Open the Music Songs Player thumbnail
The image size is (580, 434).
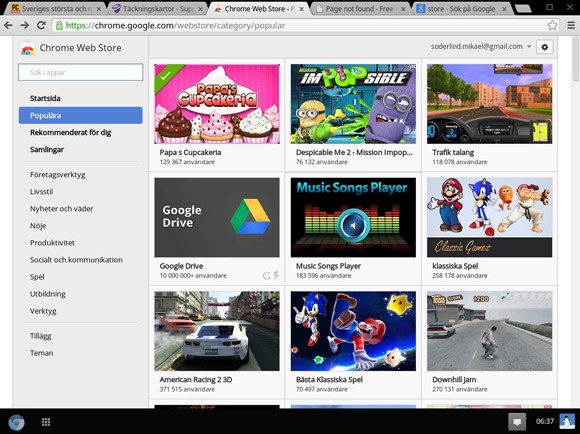click(x=353, y=218)
